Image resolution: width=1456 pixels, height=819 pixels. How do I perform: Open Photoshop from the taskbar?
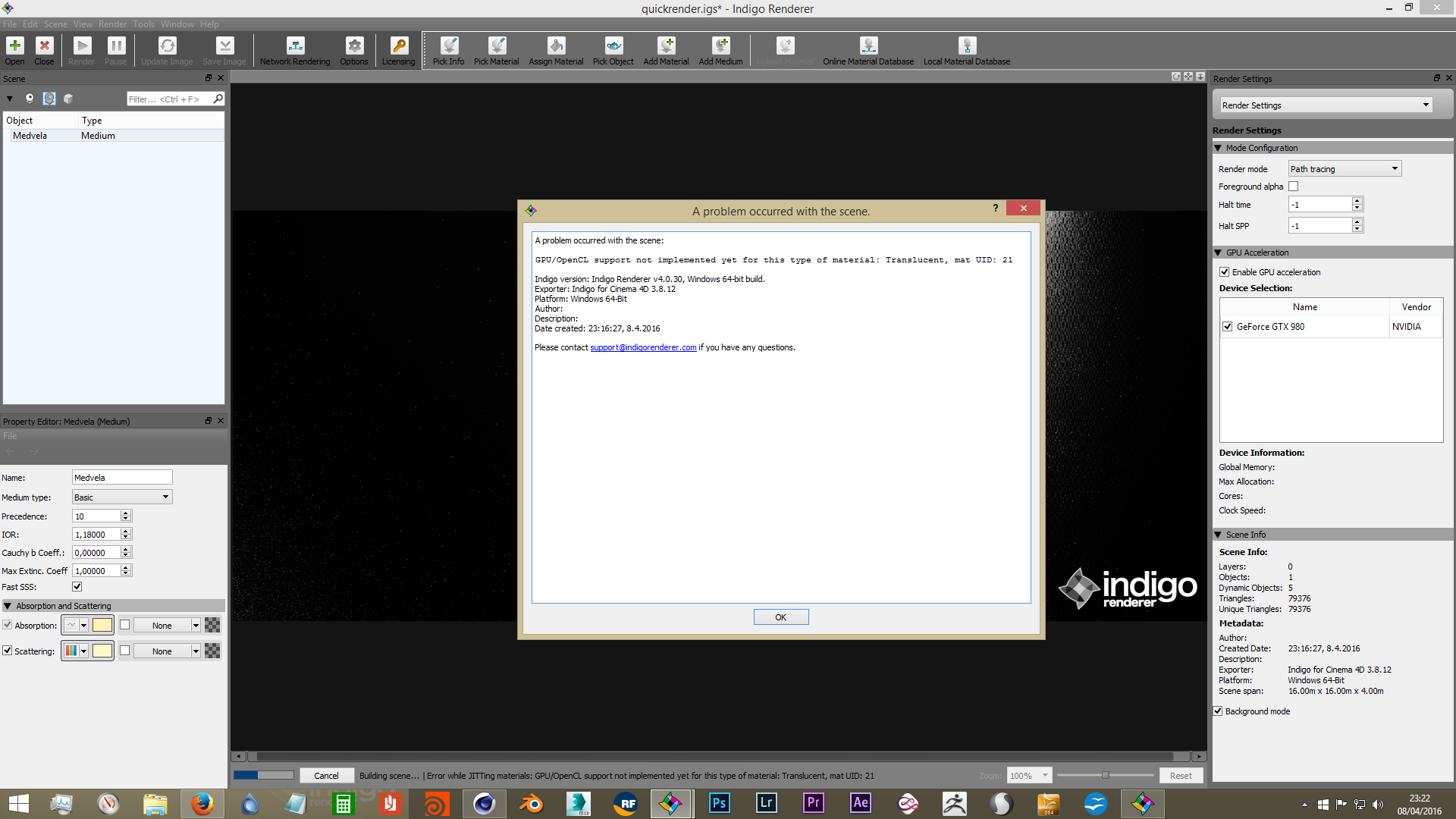(719, 803)
